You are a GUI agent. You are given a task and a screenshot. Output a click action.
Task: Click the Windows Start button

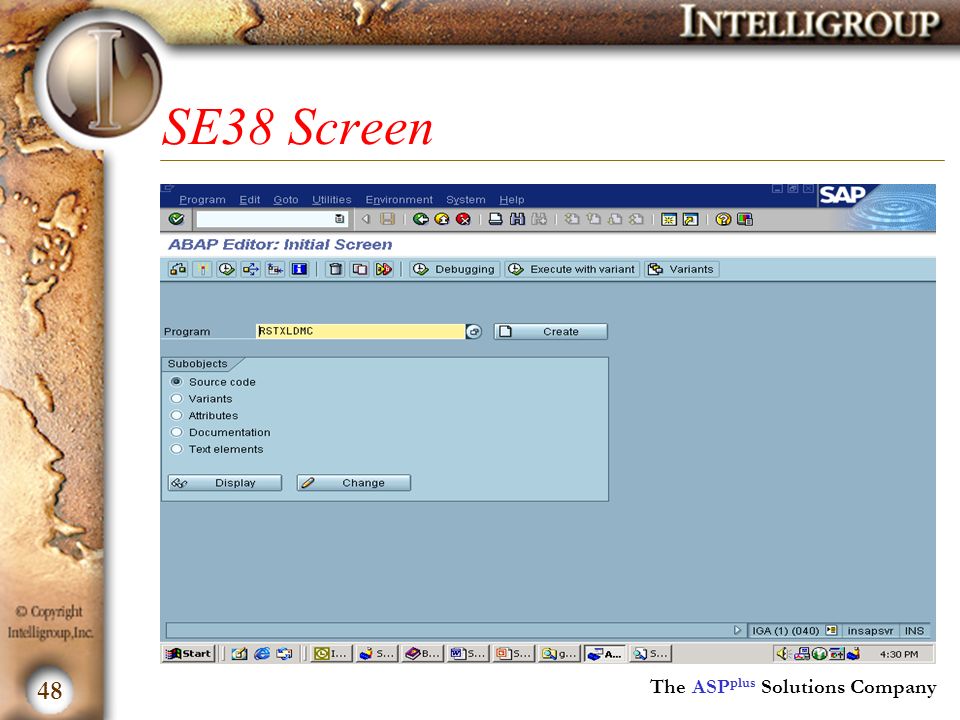pyautogui.click(x=189, y=654)
